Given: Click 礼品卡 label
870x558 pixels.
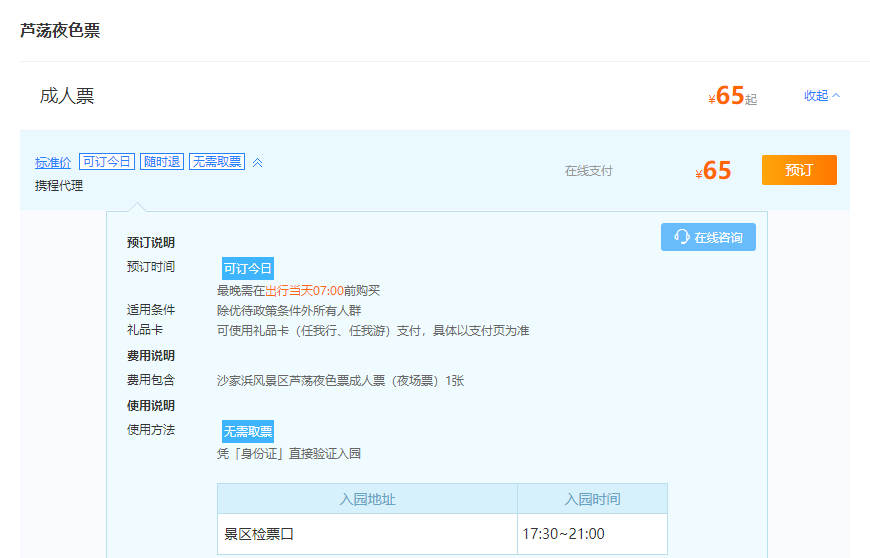Looking at the screenshot, I should point(144,330).
